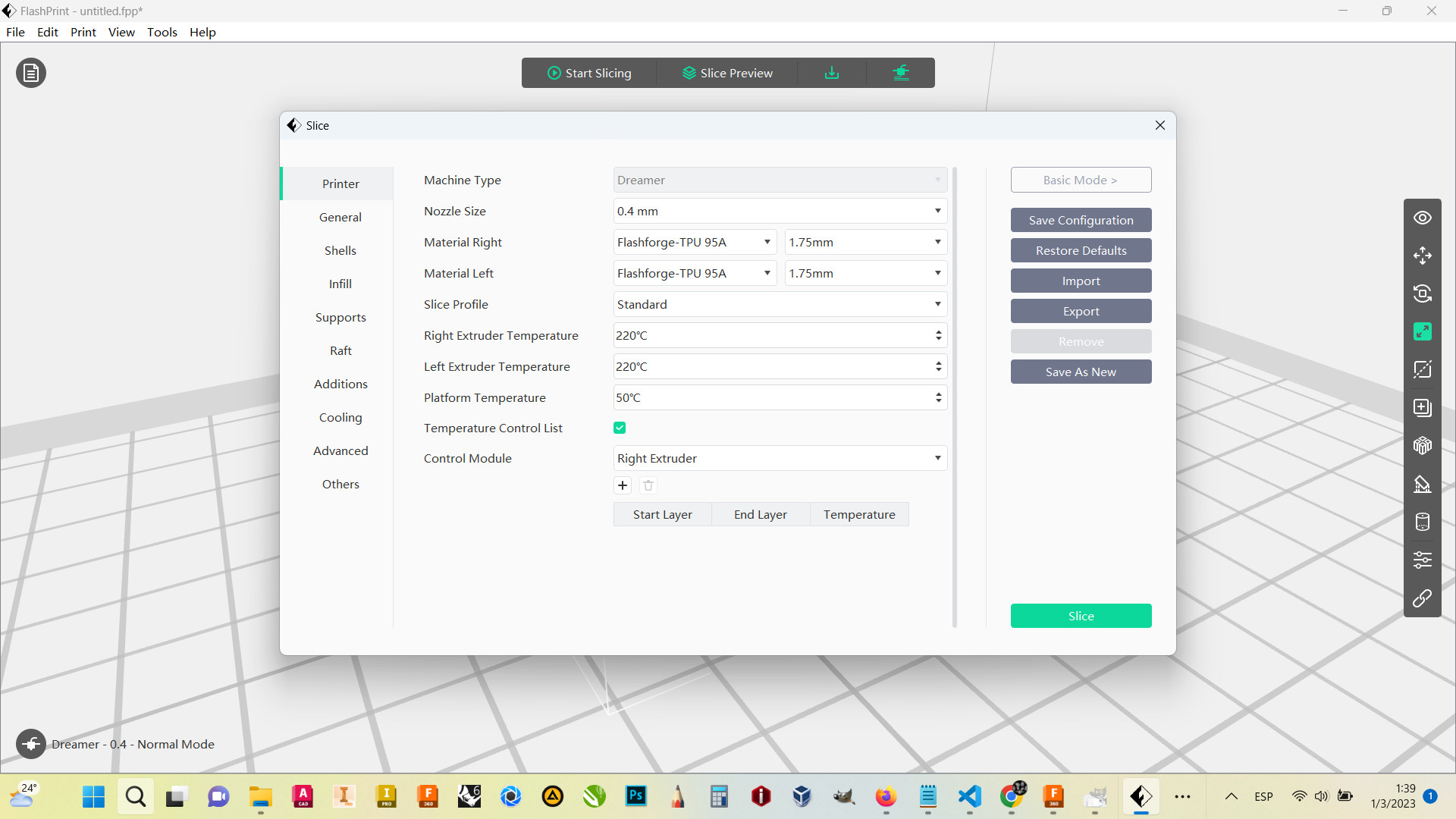The width and height of the screenshot is (1456, 819).
Task: Open the File menu
Action: point(15,32)
